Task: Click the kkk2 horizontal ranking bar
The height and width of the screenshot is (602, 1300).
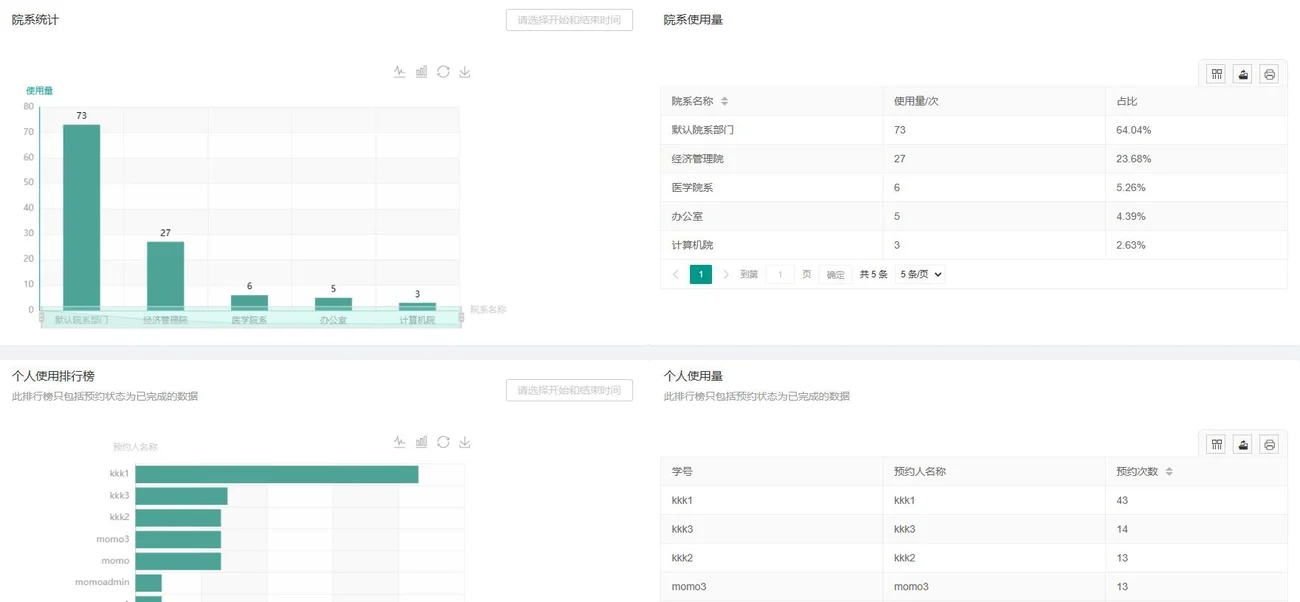Action: pyautogui.click(x=178, y=517)
